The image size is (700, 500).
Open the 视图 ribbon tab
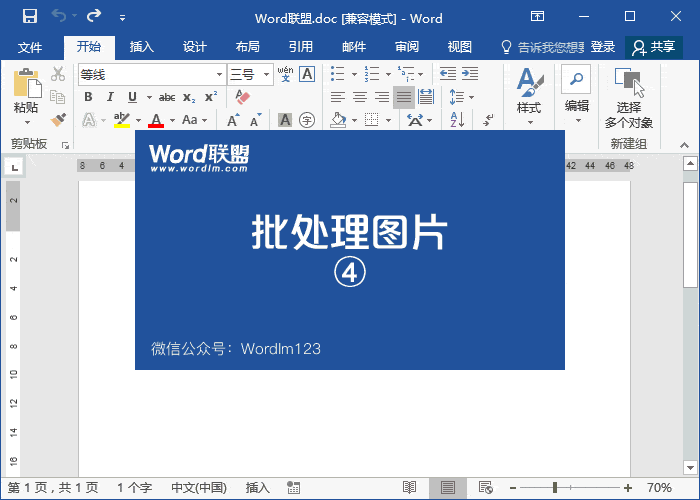pos(460,46)
